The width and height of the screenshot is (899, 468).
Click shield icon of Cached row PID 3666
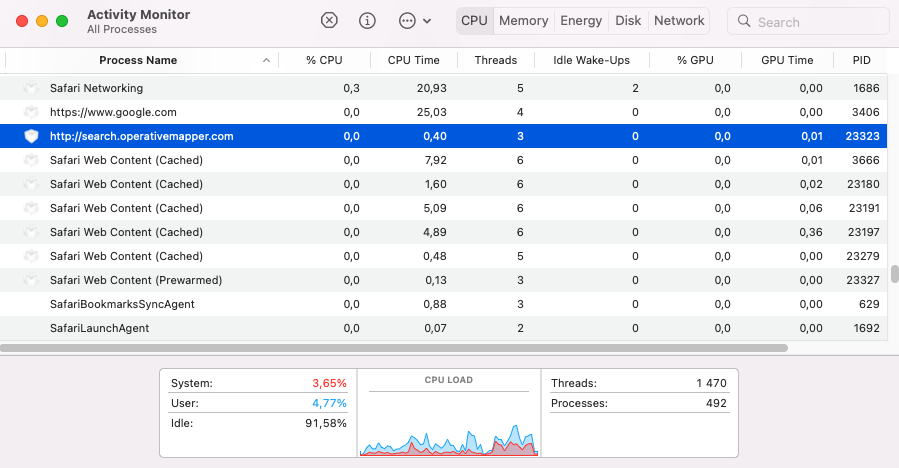point(32,161)
